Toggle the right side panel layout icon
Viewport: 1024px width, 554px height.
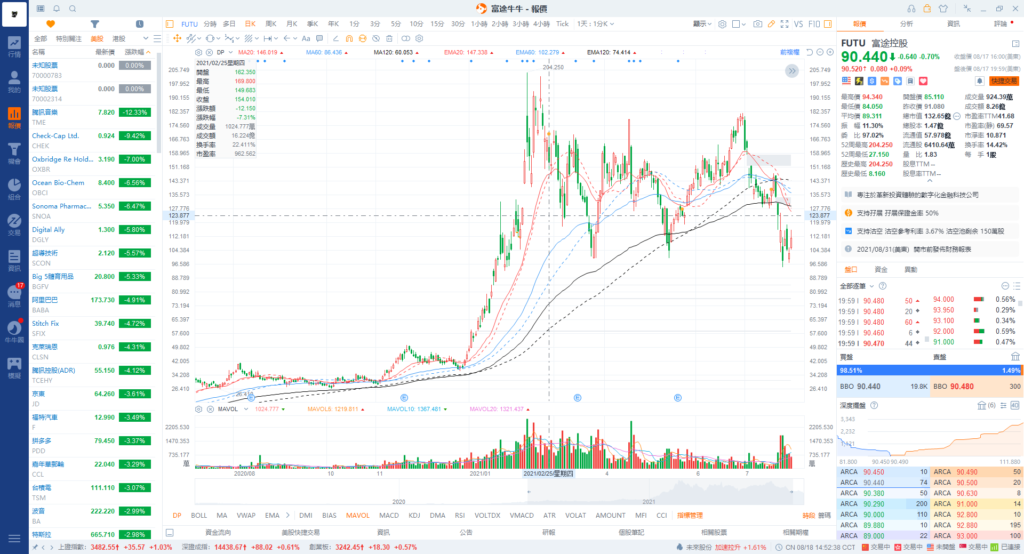(x=828, y=24)
